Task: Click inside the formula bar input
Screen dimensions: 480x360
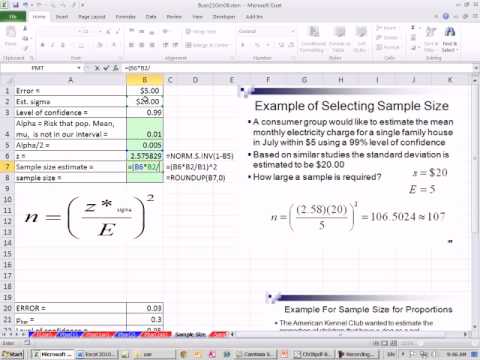Action: (x=297, y=68)
